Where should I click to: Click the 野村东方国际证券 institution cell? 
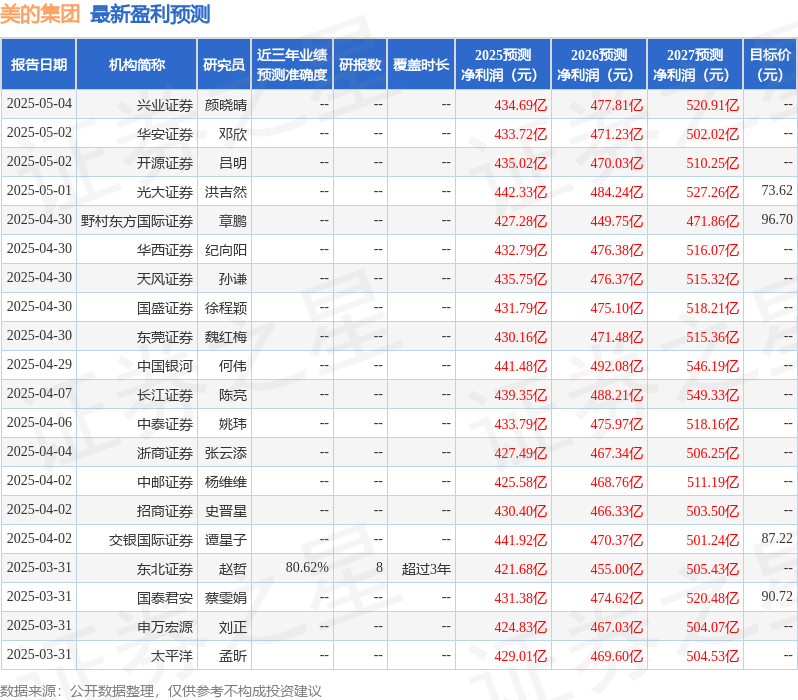pos(137,221)
